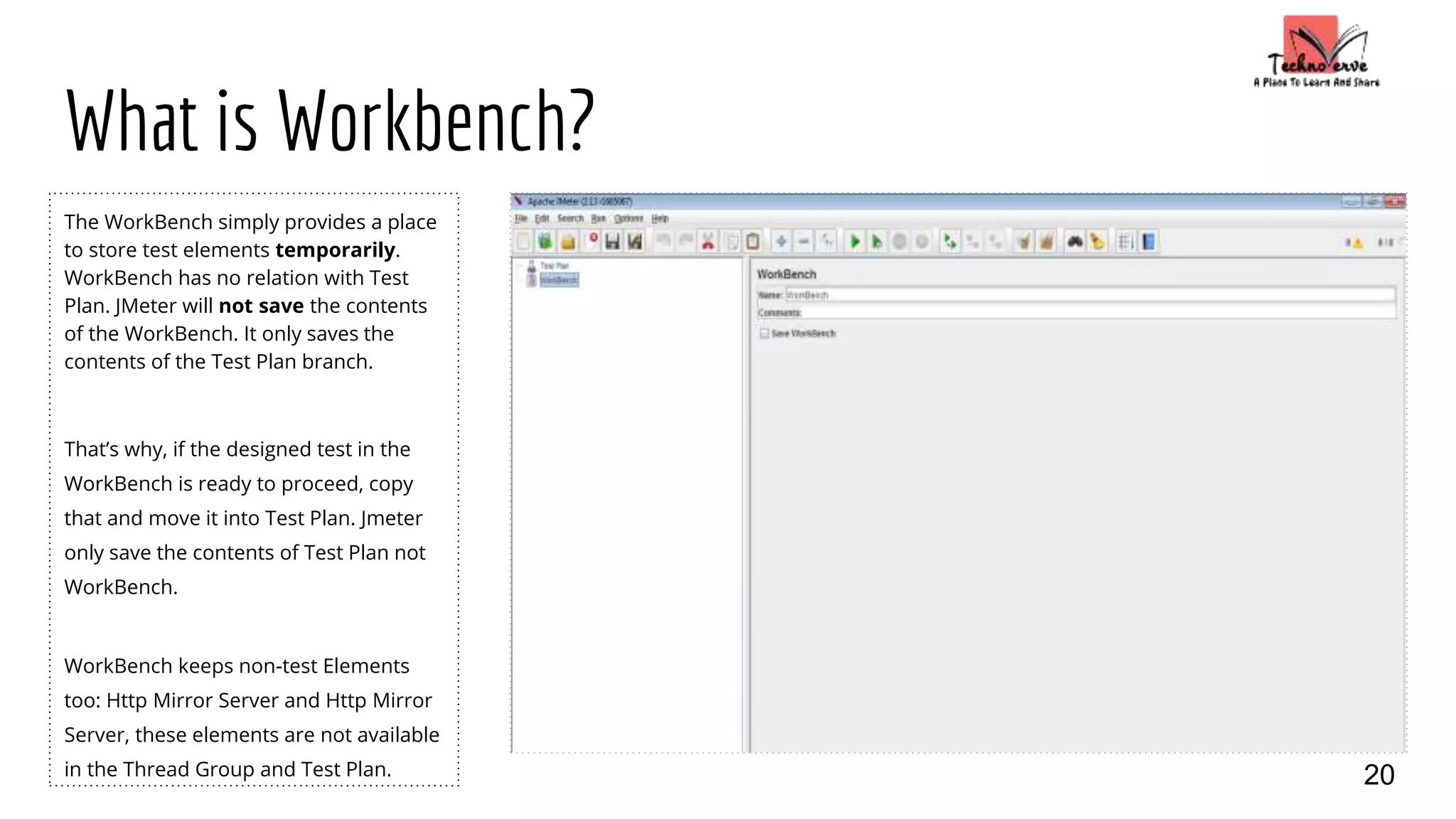1456x819 pixels.
Task: Open the Help menu
Action: click(x=660, y=218)
